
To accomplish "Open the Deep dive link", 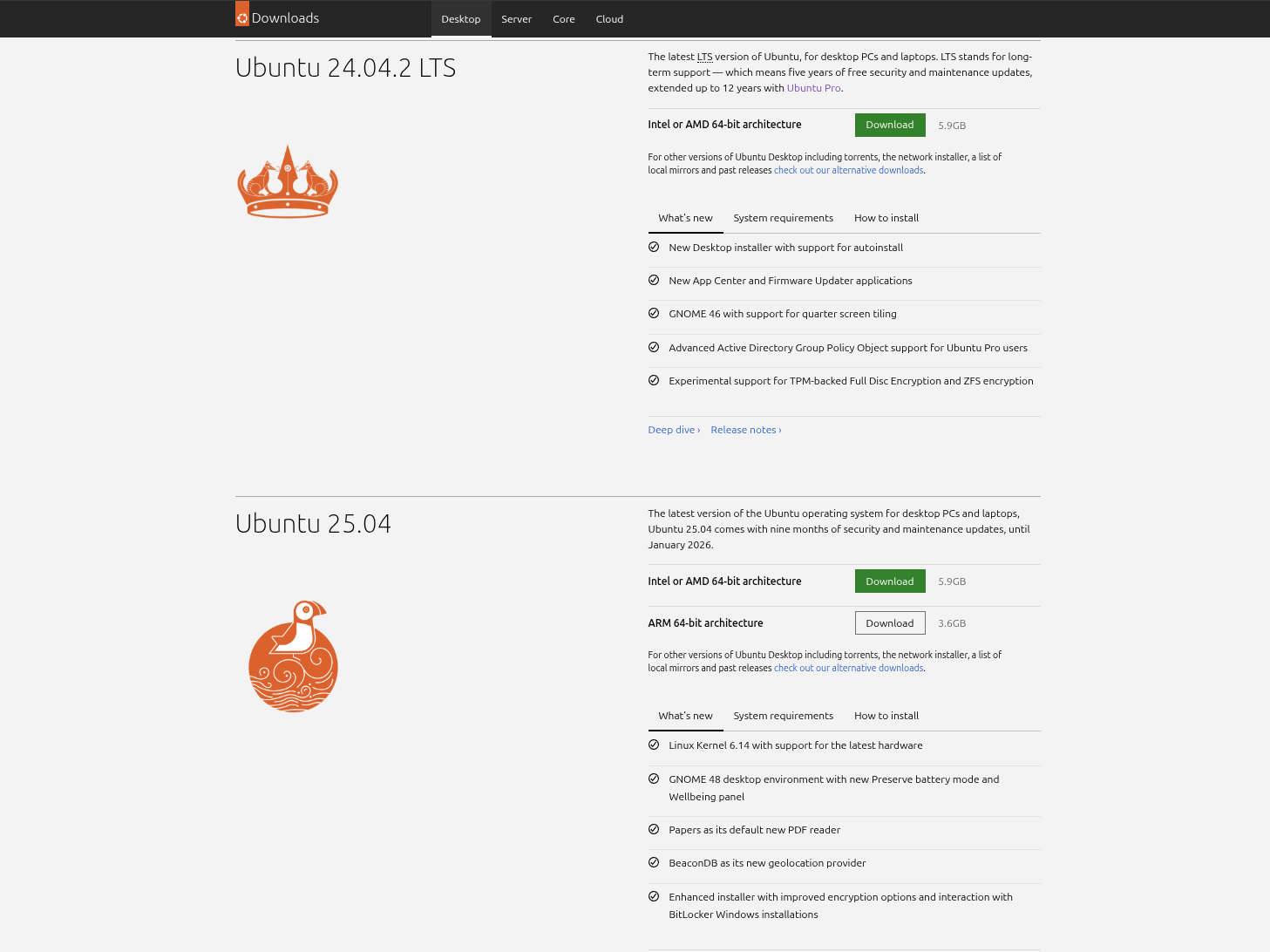I will click(x=674, y=430).
